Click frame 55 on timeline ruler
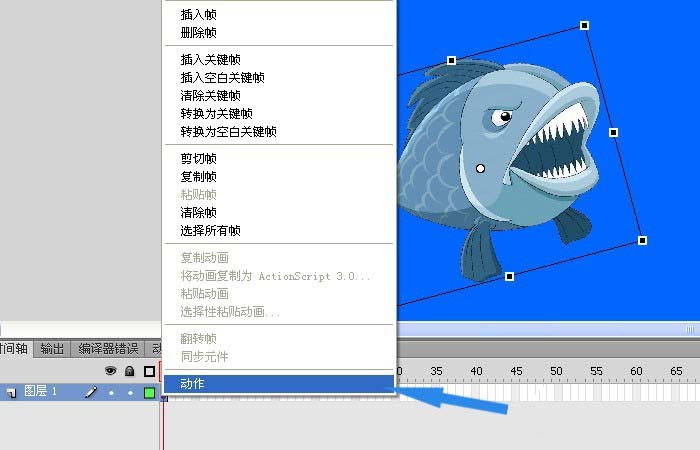Image resolution: width=700 pixels, height=450 pixels. (596, 371)
